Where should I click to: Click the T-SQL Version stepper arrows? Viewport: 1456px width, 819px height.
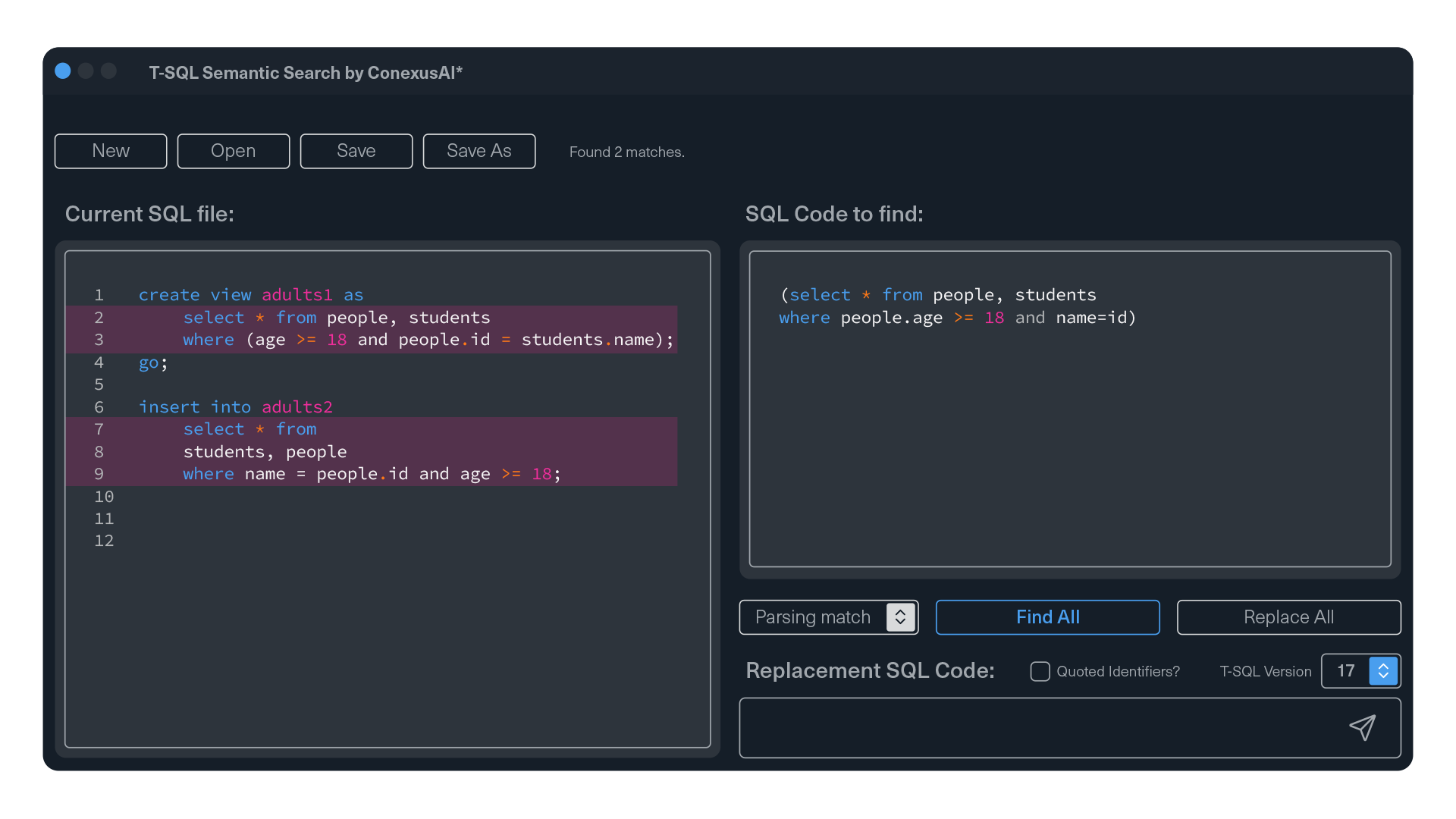click(x=1383, y=671)
